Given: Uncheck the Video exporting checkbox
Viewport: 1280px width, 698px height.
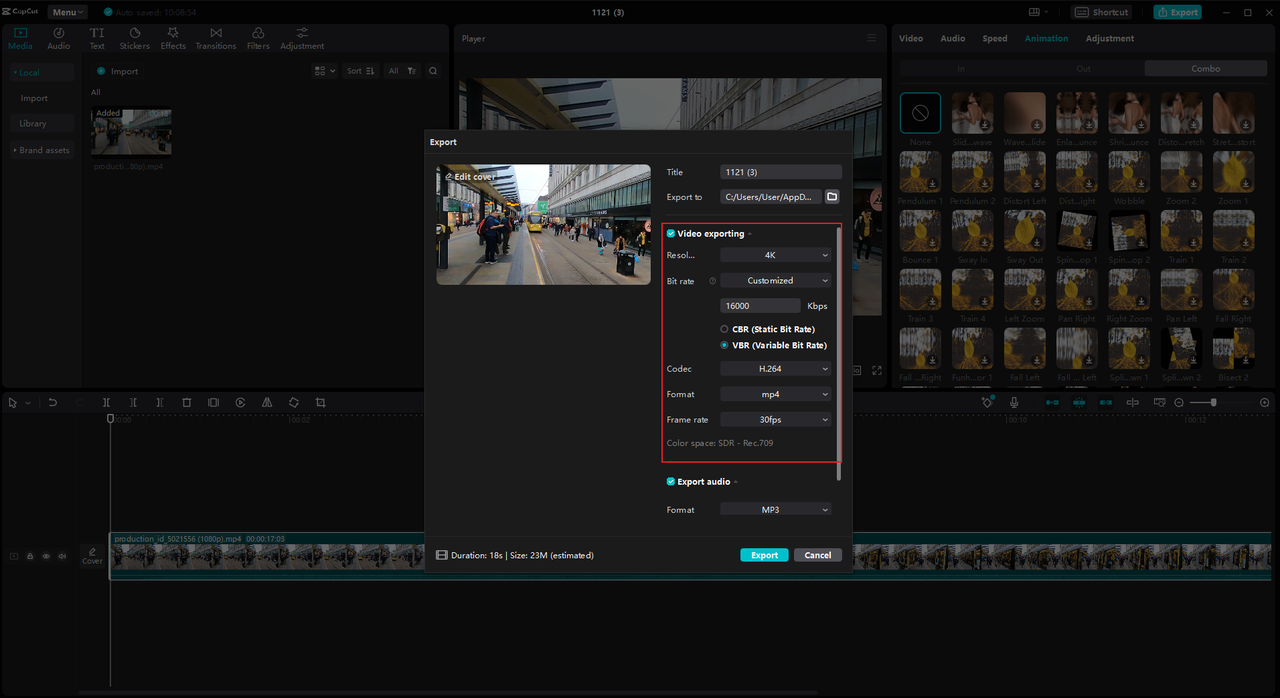Looking at the screenshot, I should [x=671, y=234].
